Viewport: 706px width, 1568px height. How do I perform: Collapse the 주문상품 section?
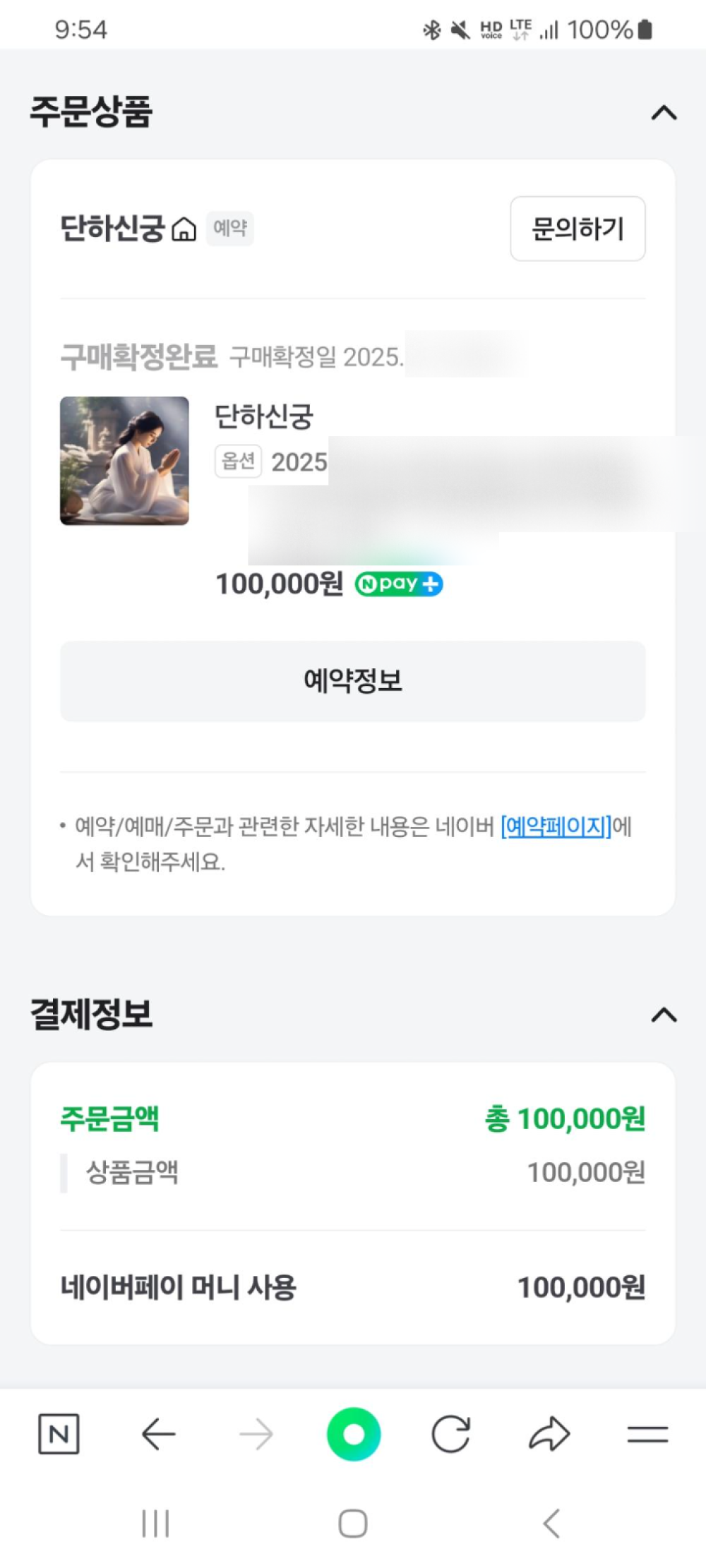pos(664,113)
